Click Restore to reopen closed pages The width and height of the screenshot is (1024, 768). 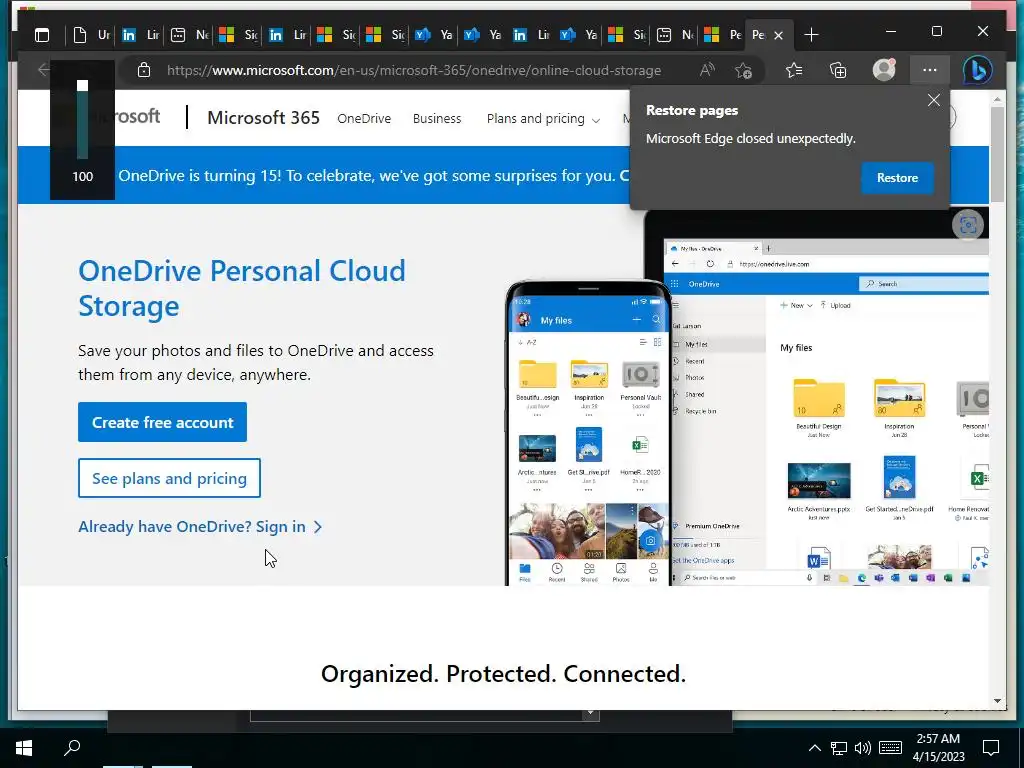[897, 178]
